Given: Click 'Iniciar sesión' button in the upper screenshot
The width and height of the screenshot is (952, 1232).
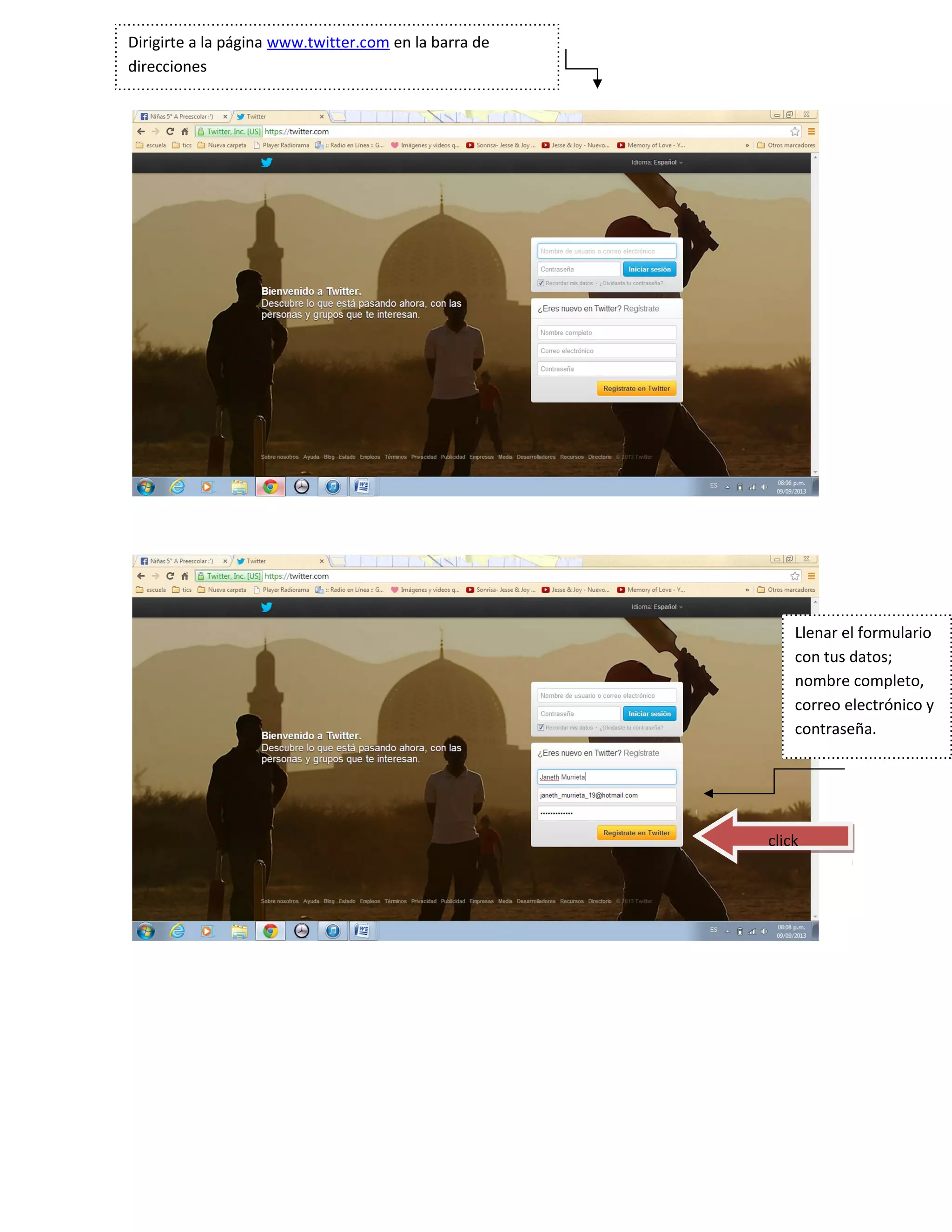Looking at the screenshot, I should pyautogui.click(x=649, y=269).
